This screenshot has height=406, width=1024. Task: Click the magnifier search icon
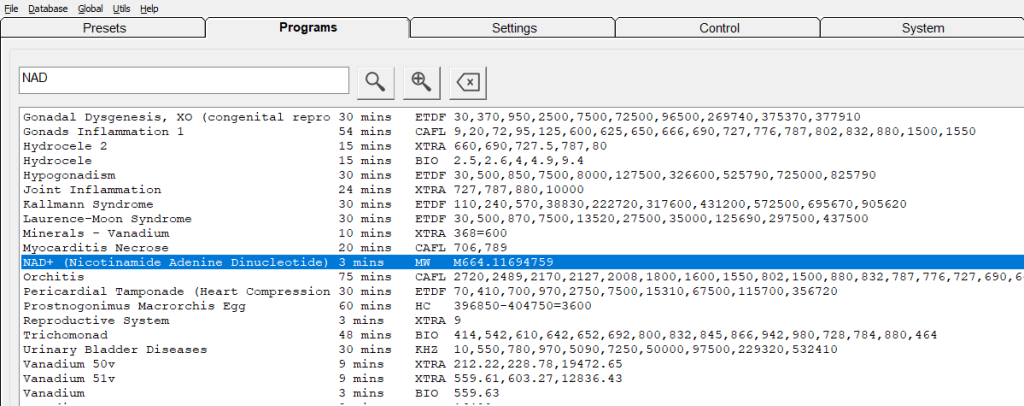coord(374,82)
